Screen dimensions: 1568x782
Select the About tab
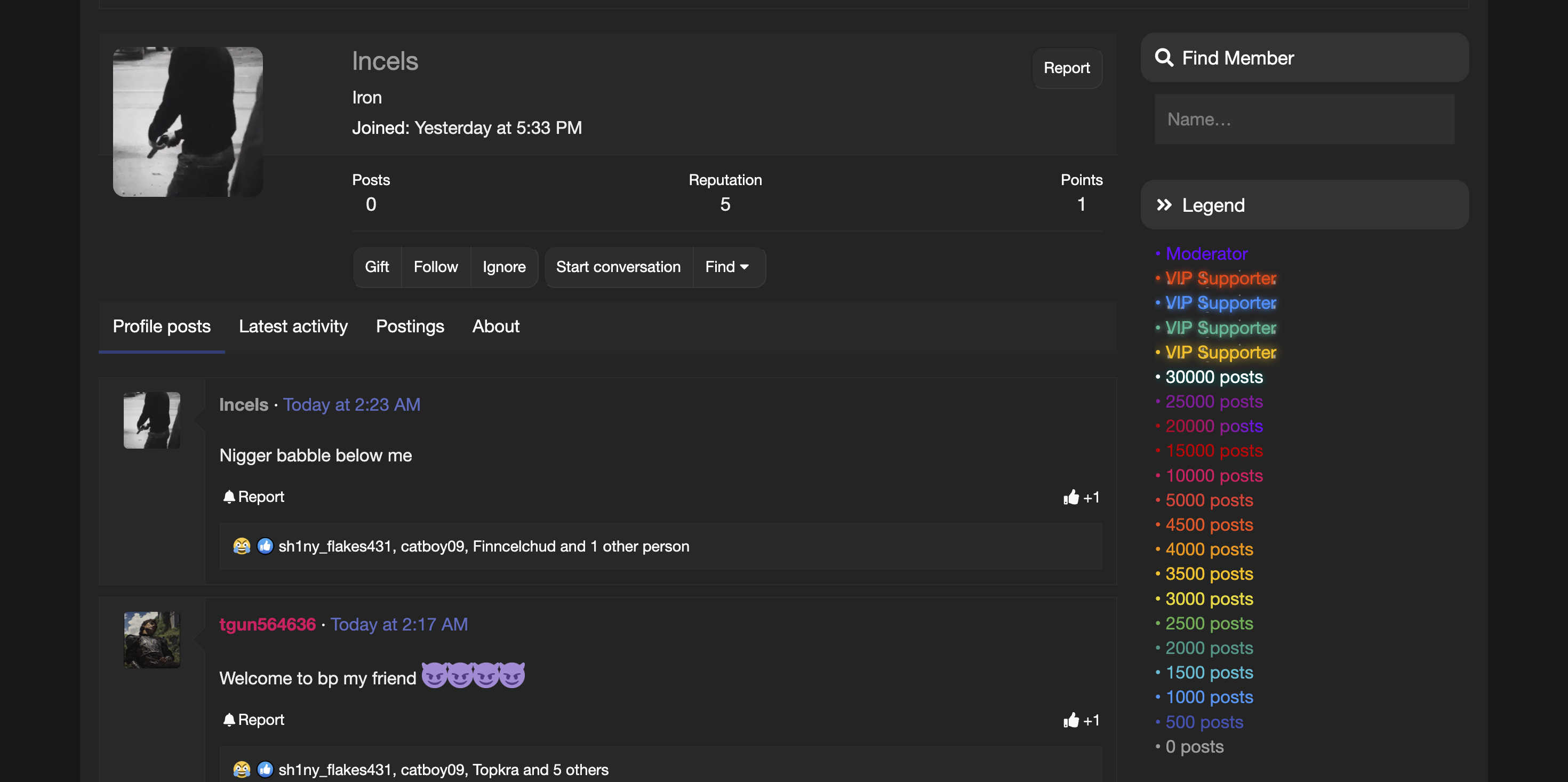coord(495,326)
